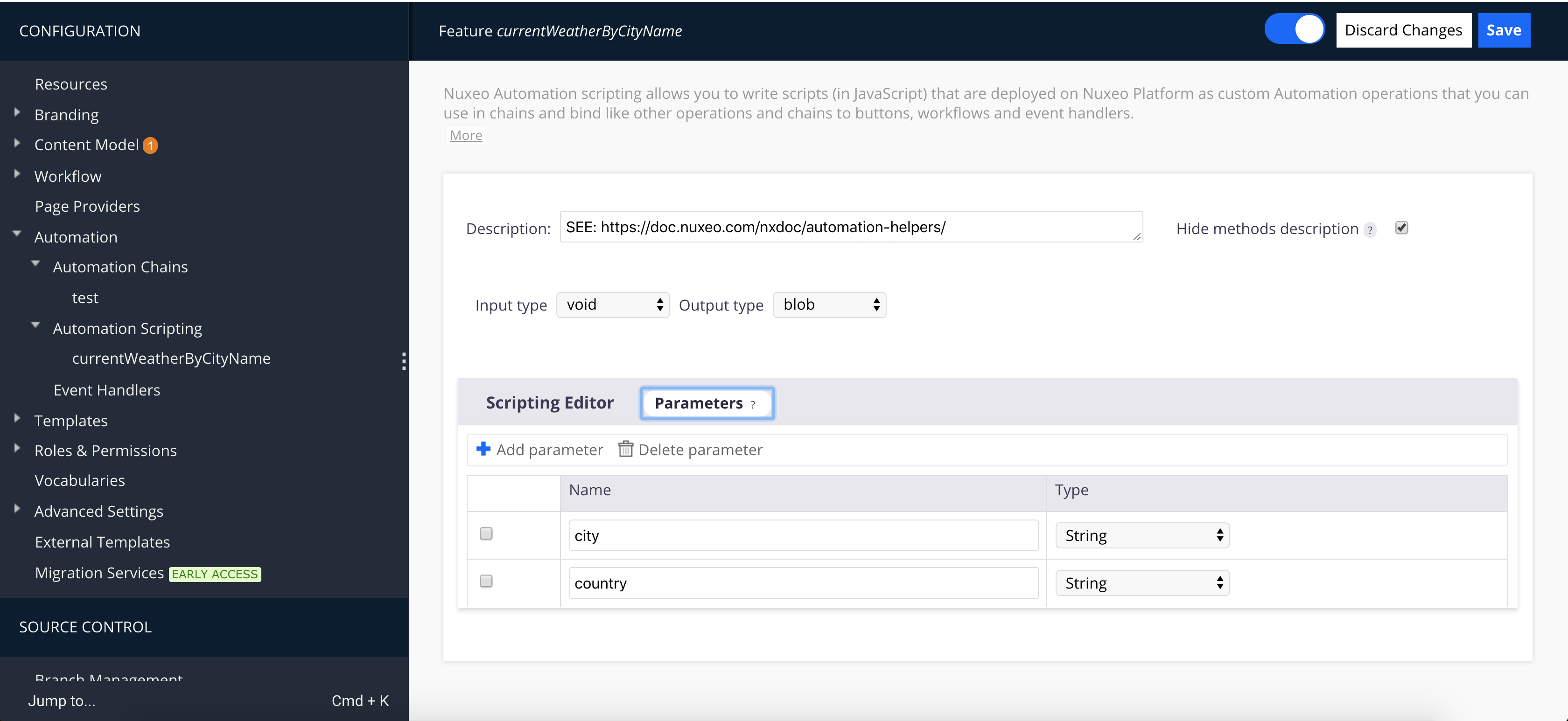Change the Output type from blob
Image resolution: width=1568 pixels, height=721 pixels.
point(829,304)
